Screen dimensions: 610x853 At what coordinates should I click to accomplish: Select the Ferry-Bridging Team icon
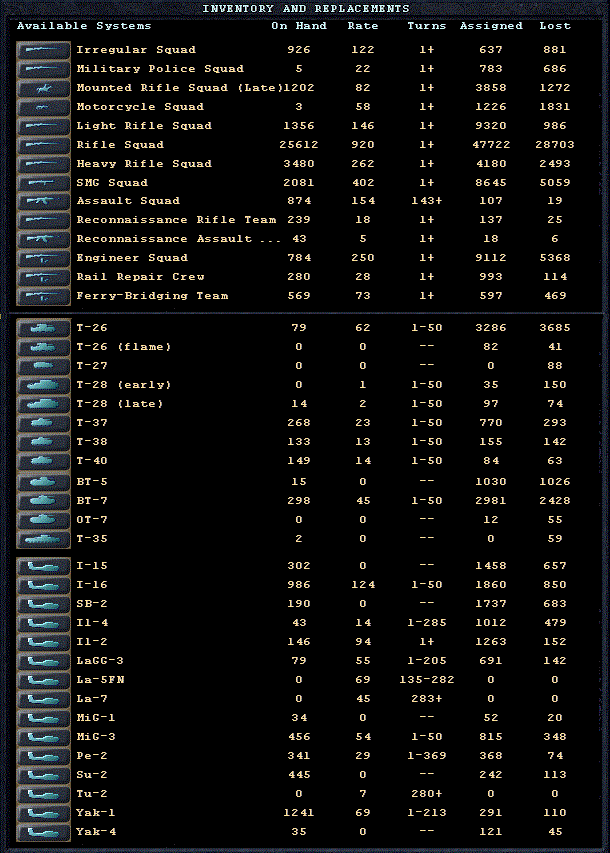[44, 296]
